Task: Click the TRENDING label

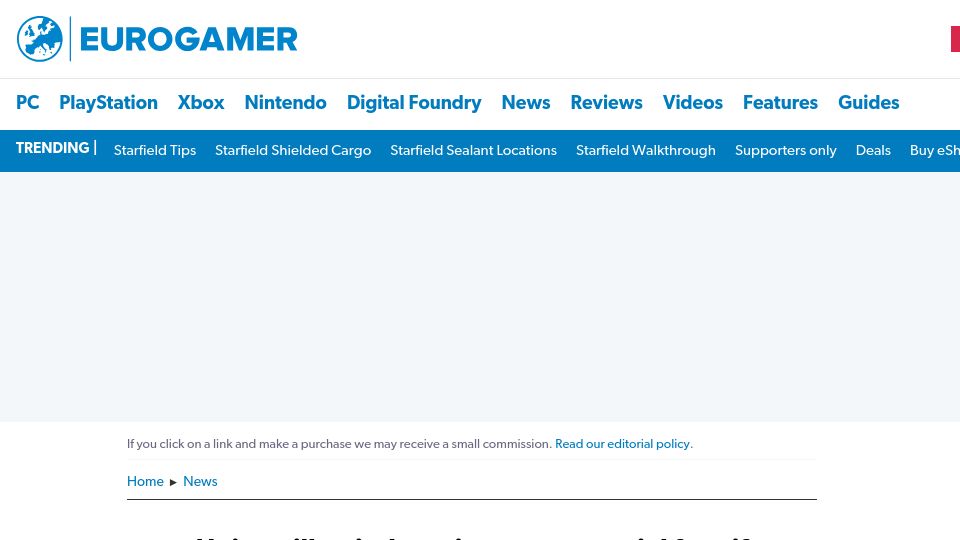Action: coord(53,148)
